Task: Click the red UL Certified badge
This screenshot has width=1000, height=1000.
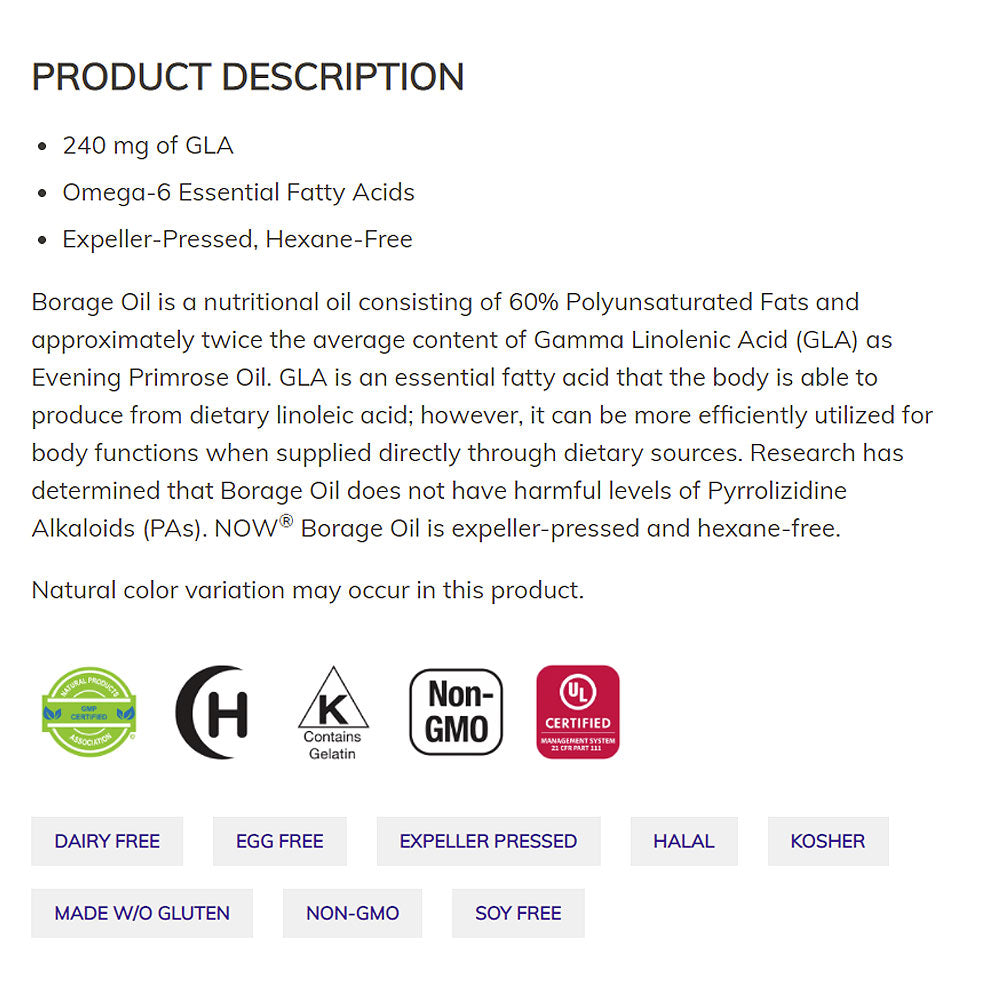Action: point(578,712)
